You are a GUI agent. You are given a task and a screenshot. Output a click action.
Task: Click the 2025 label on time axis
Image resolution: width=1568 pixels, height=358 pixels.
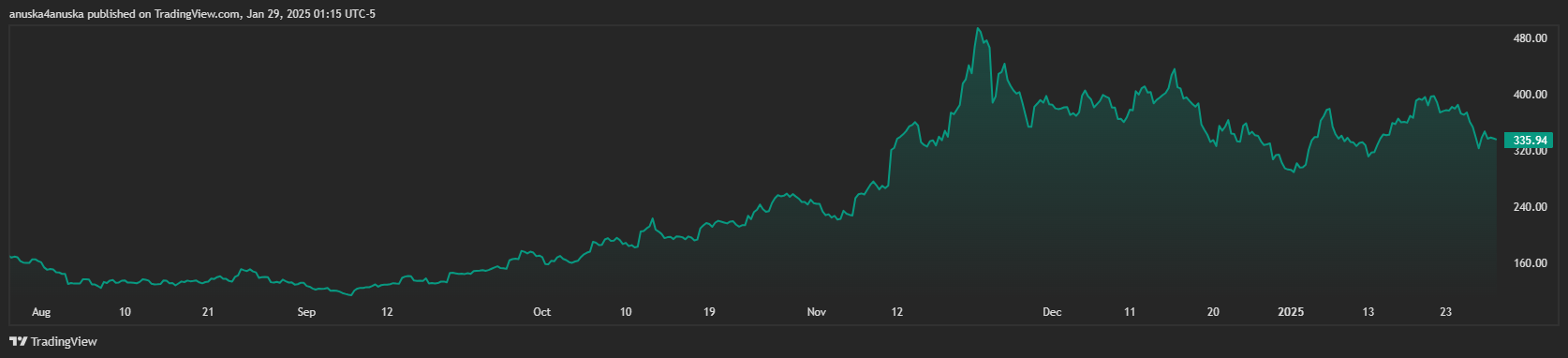coord(1291,312)
